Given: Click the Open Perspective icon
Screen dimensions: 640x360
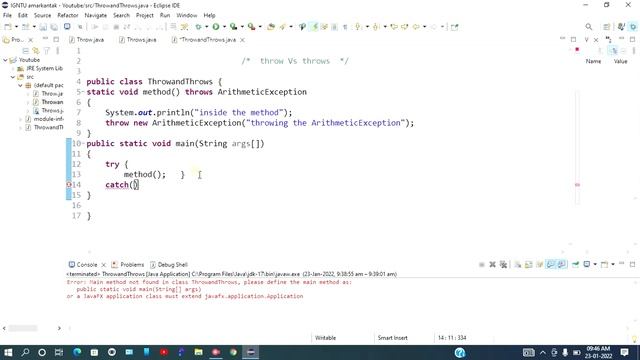Looking at the screenshot, I should click(x=607, y=27).
